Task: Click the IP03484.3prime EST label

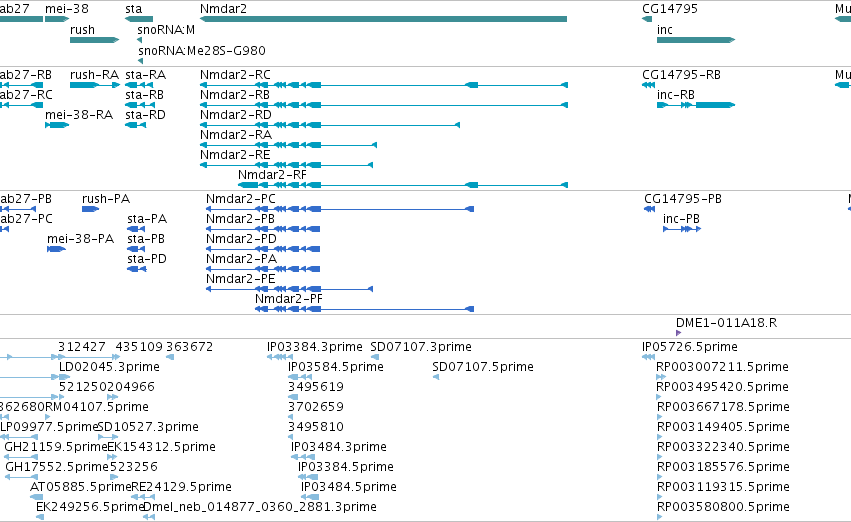Action: click(339, 447)
